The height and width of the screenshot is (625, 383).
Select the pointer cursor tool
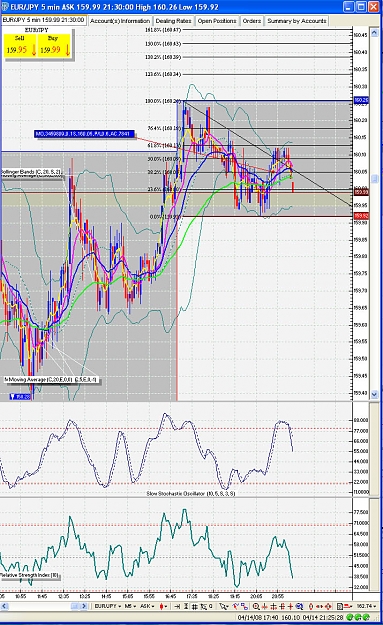pyautogui.click(x=223, y=606)
